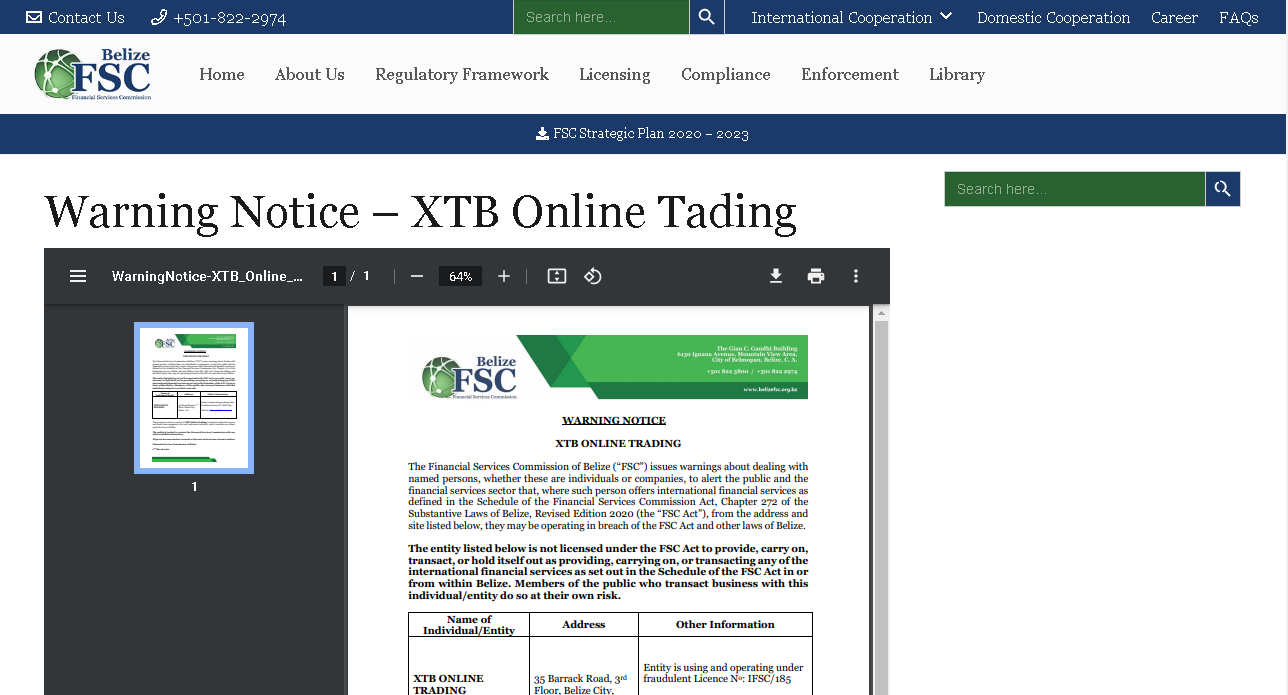Viewport: 1288px width, 695px height.
Task: Click XTB ONLINE TRADING heading in PDF
Action: click(x=618, y=443)
